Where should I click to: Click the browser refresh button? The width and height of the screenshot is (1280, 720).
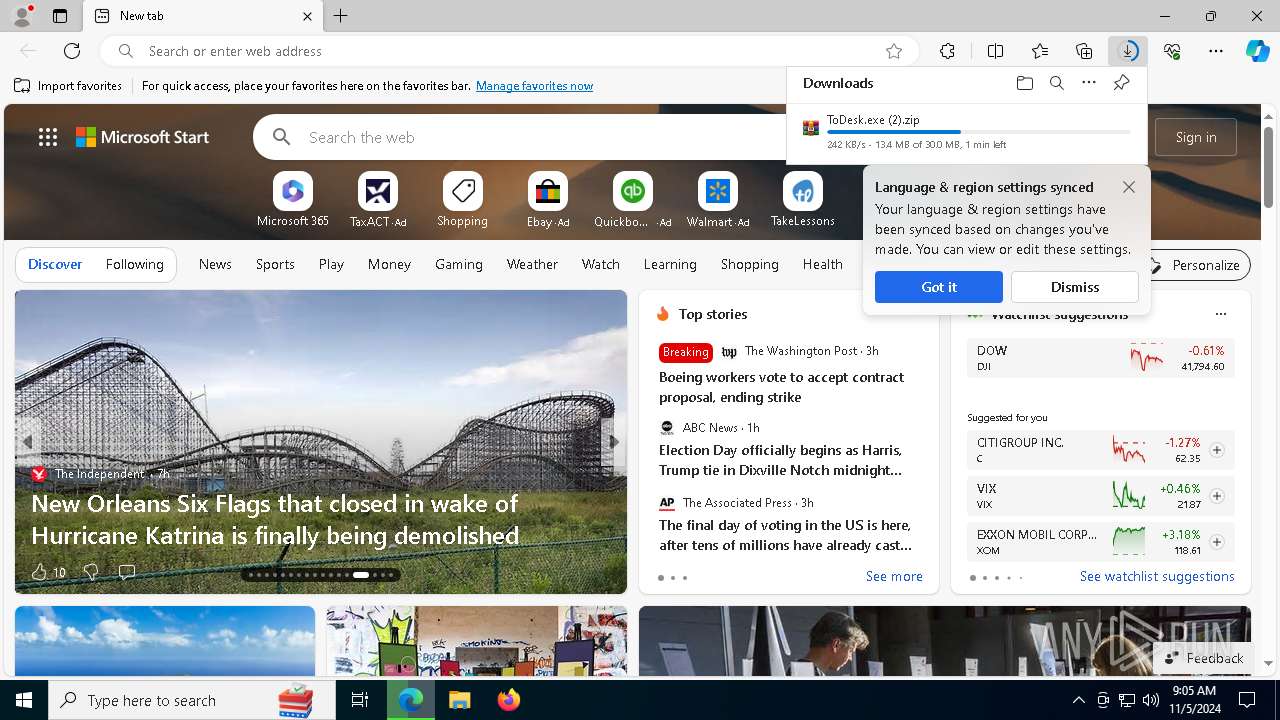(72, 51)
